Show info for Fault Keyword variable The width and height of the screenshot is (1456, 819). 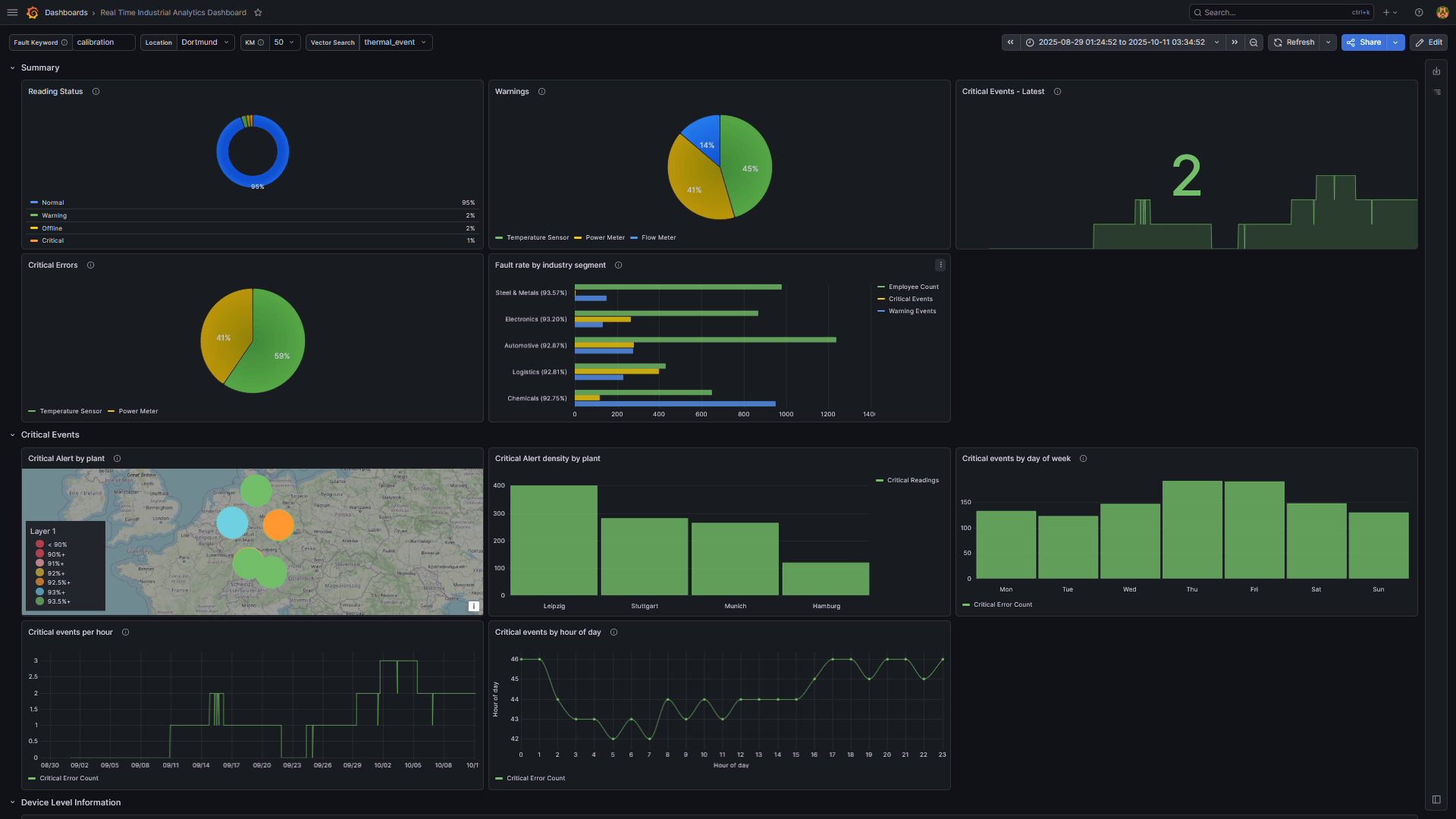pyautogui.click(x=64, y=42)
